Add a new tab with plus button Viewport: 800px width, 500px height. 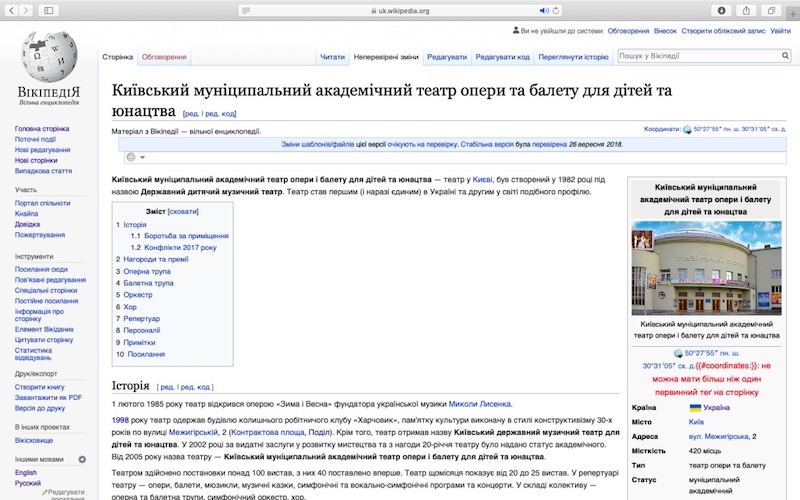pyautogui.click(x=794, y=14)
